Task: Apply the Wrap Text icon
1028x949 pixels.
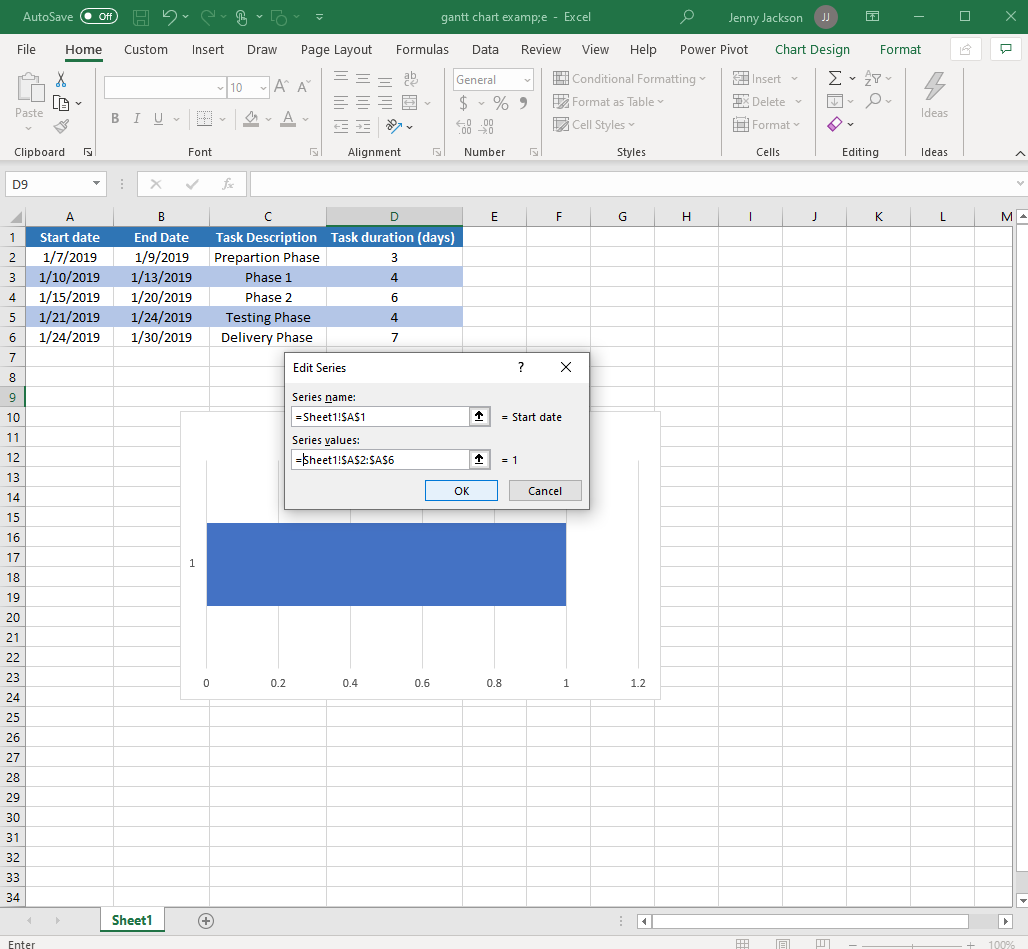Action: [x=409, y=78]
